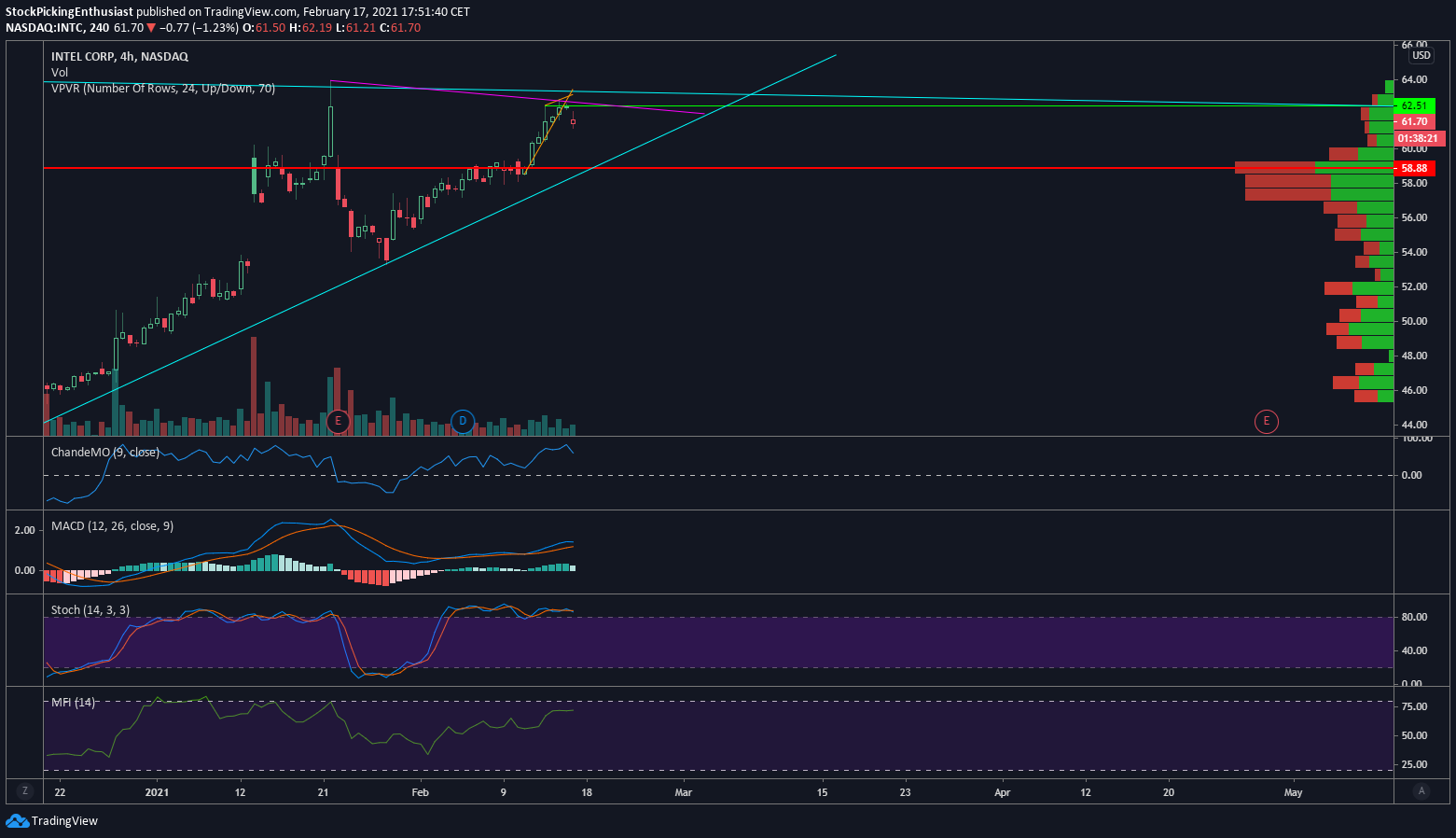The width and height of the screenshot is (1456, 838).
Task: Select the Feb label on the time axis
Action: (x=421, y=793)
